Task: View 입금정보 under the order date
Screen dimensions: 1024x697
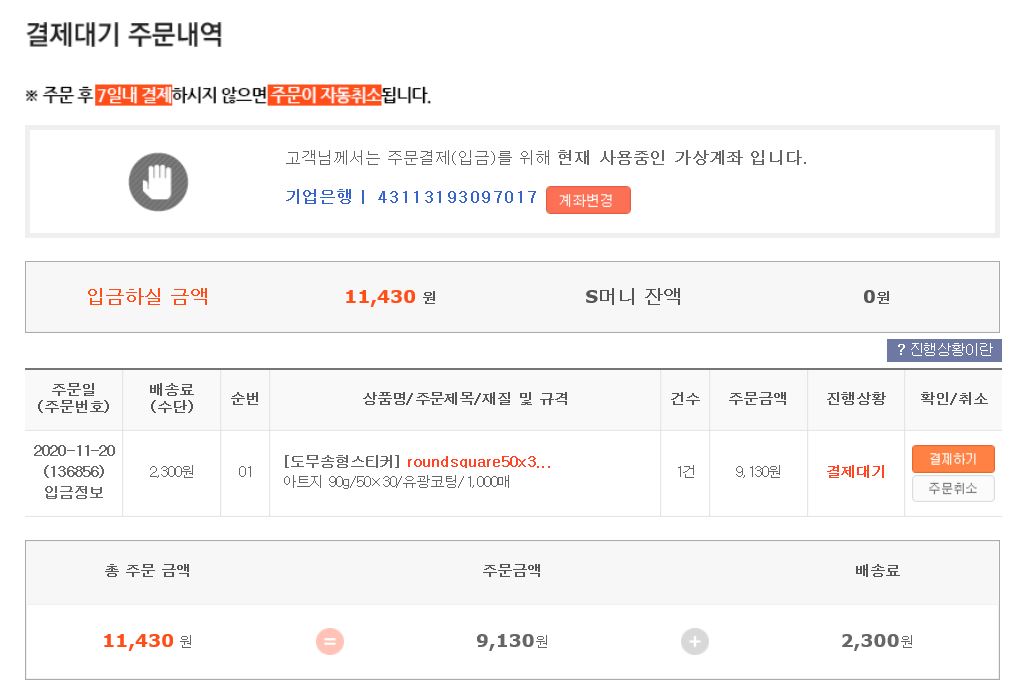Action: (x=73, y=492)
